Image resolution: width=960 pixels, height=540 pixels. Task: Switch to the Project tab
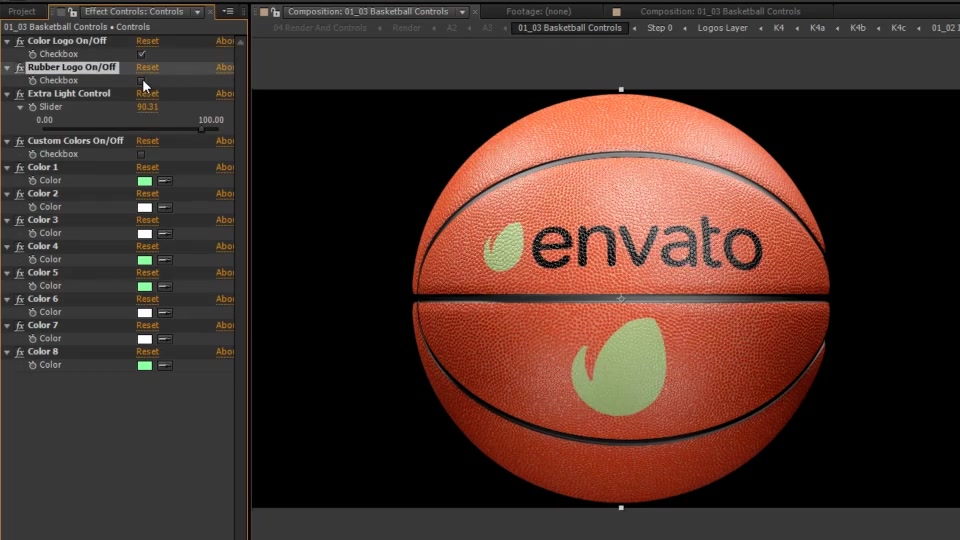(22, 12)
